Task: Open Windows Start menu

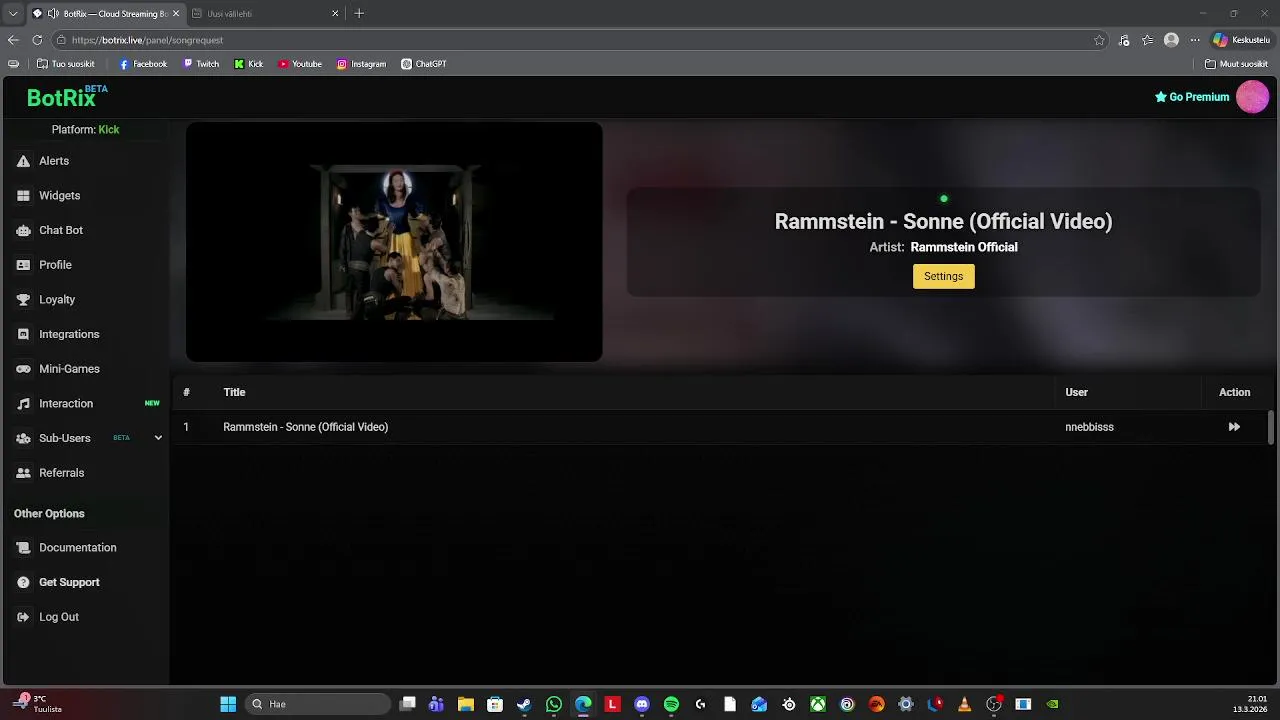Action: tap(228, 704)
